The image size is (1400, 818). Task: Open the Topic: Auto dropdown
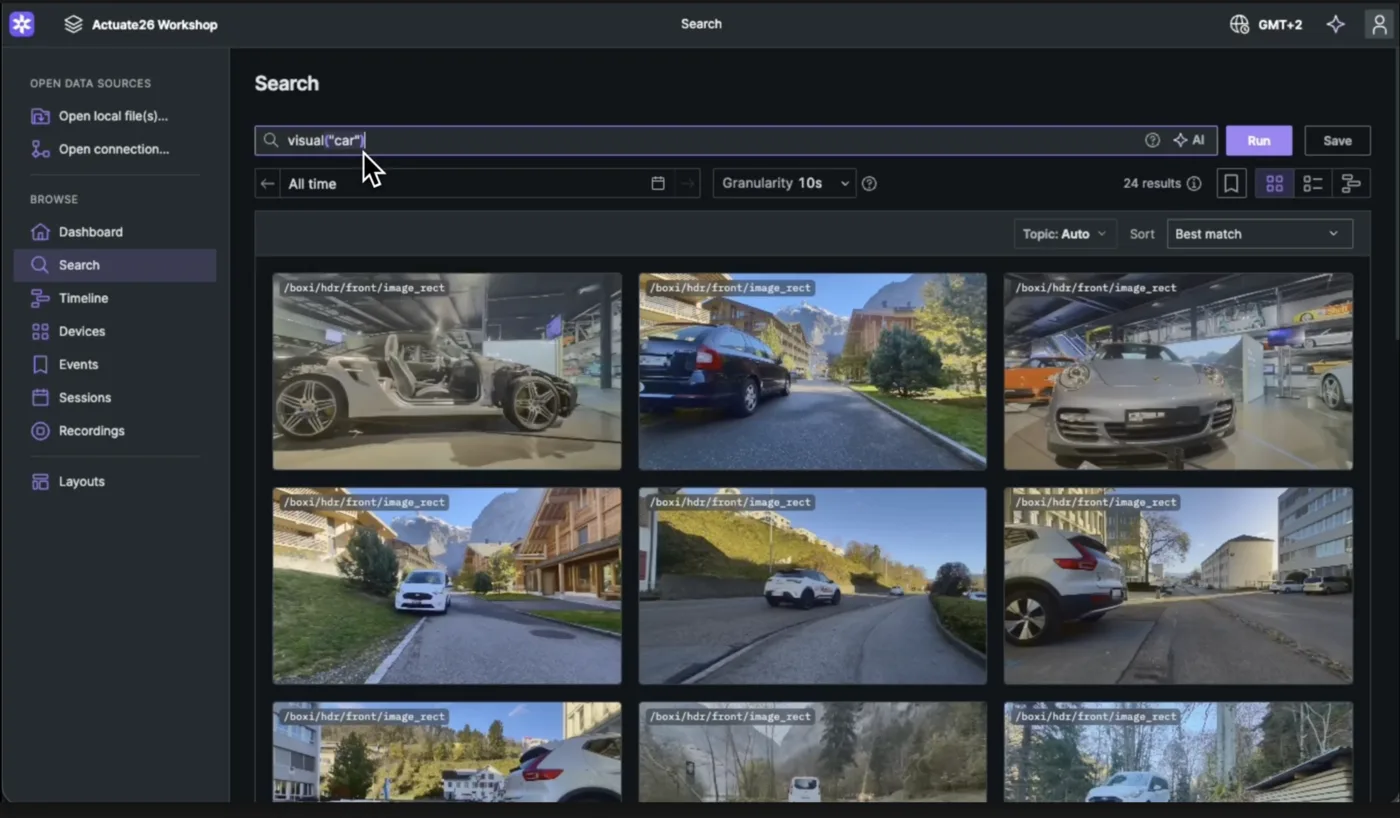click(x=1065, y=234)
